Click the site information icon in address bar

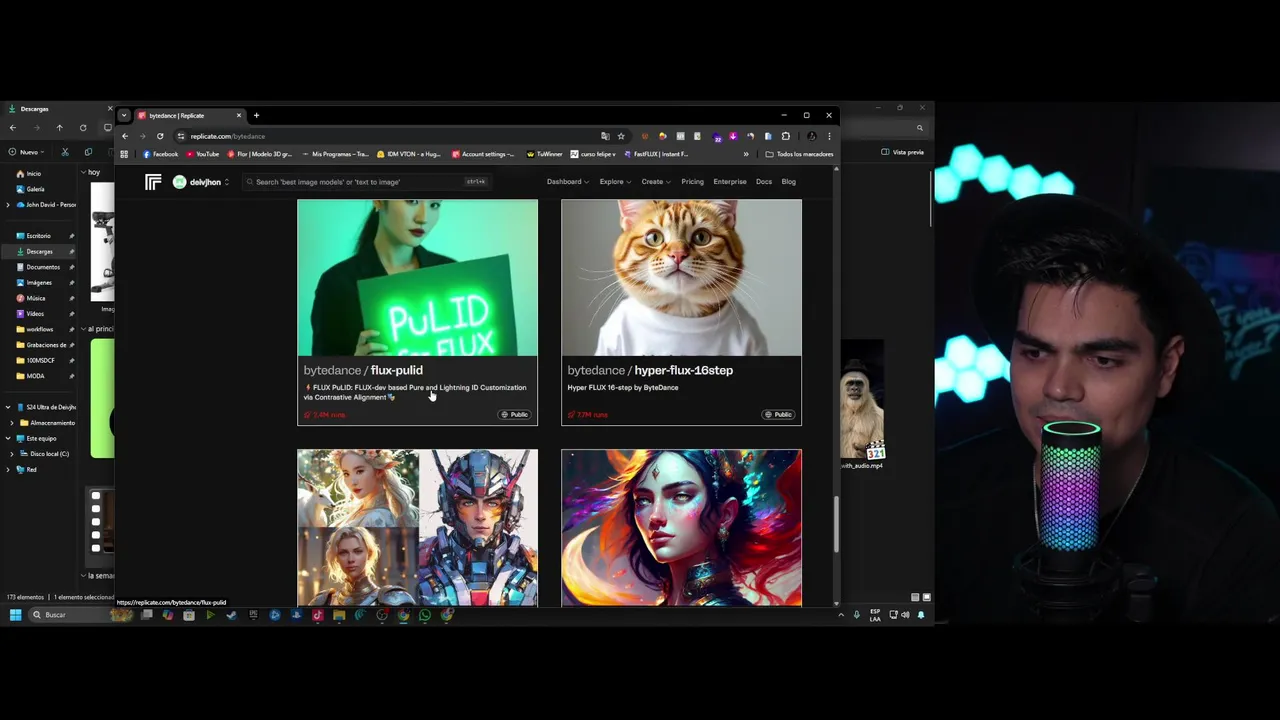(x=181, y=136)
